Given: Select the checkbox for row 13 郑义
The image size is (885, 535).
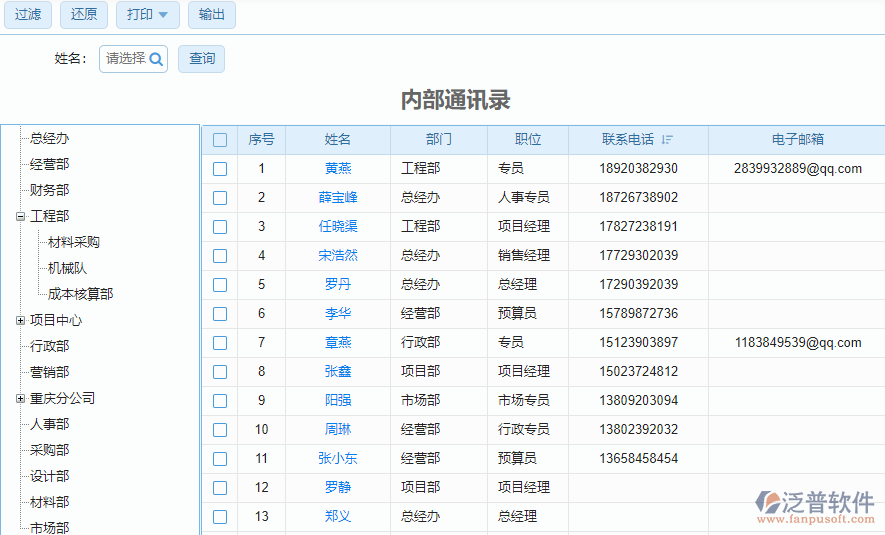Looking at the screenshot, I should click(220, 517).
